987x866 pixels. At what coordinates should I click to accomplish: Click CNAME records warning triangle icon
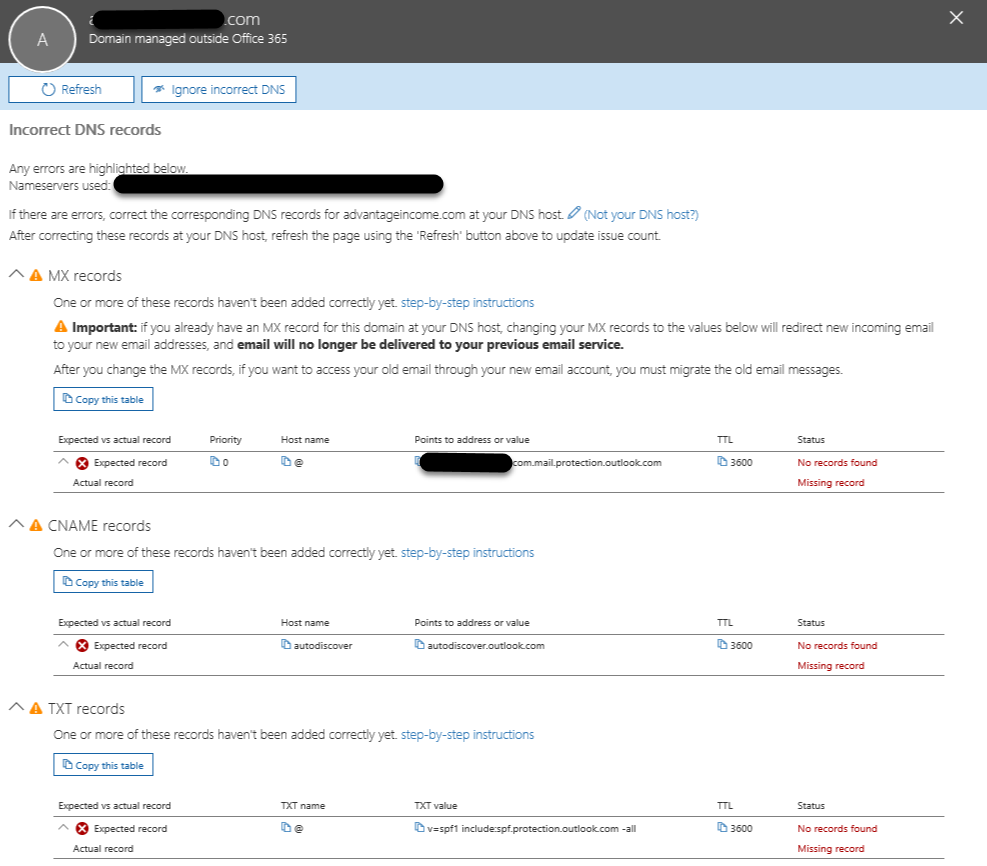[36, 526]
